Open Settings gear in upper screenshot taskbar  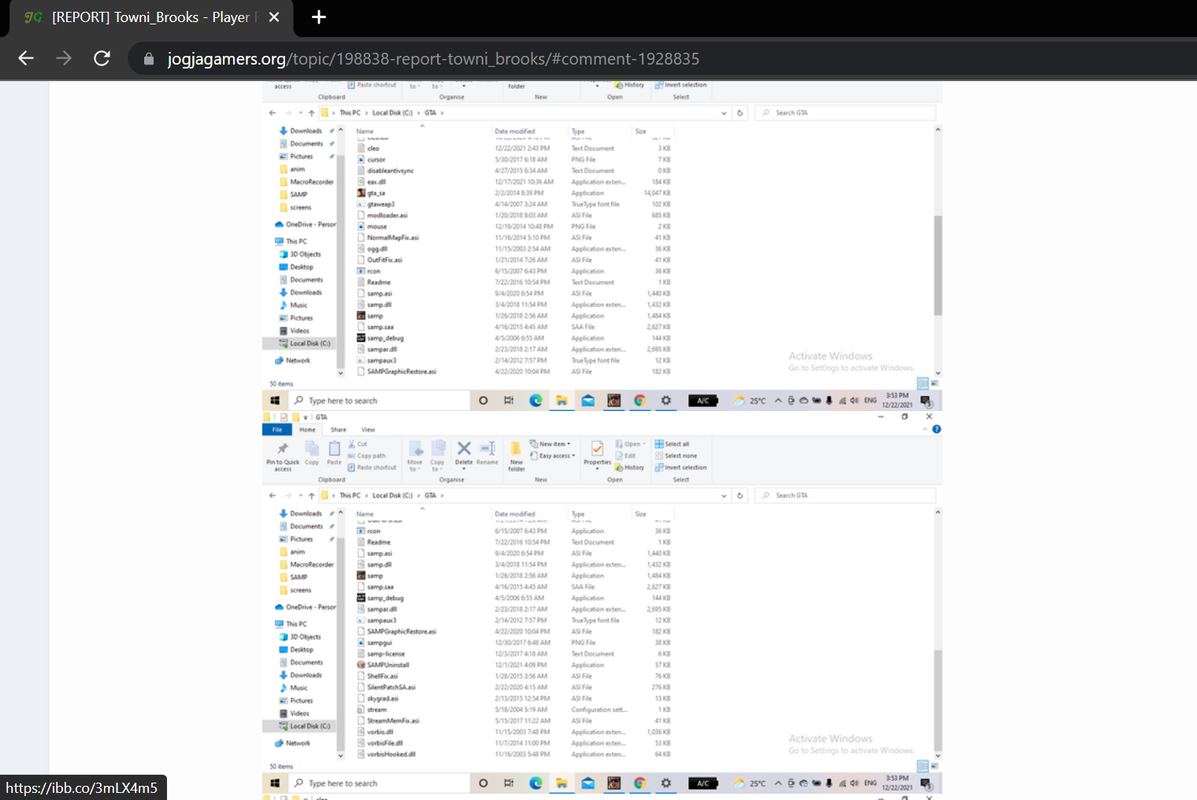pos(666,401)
